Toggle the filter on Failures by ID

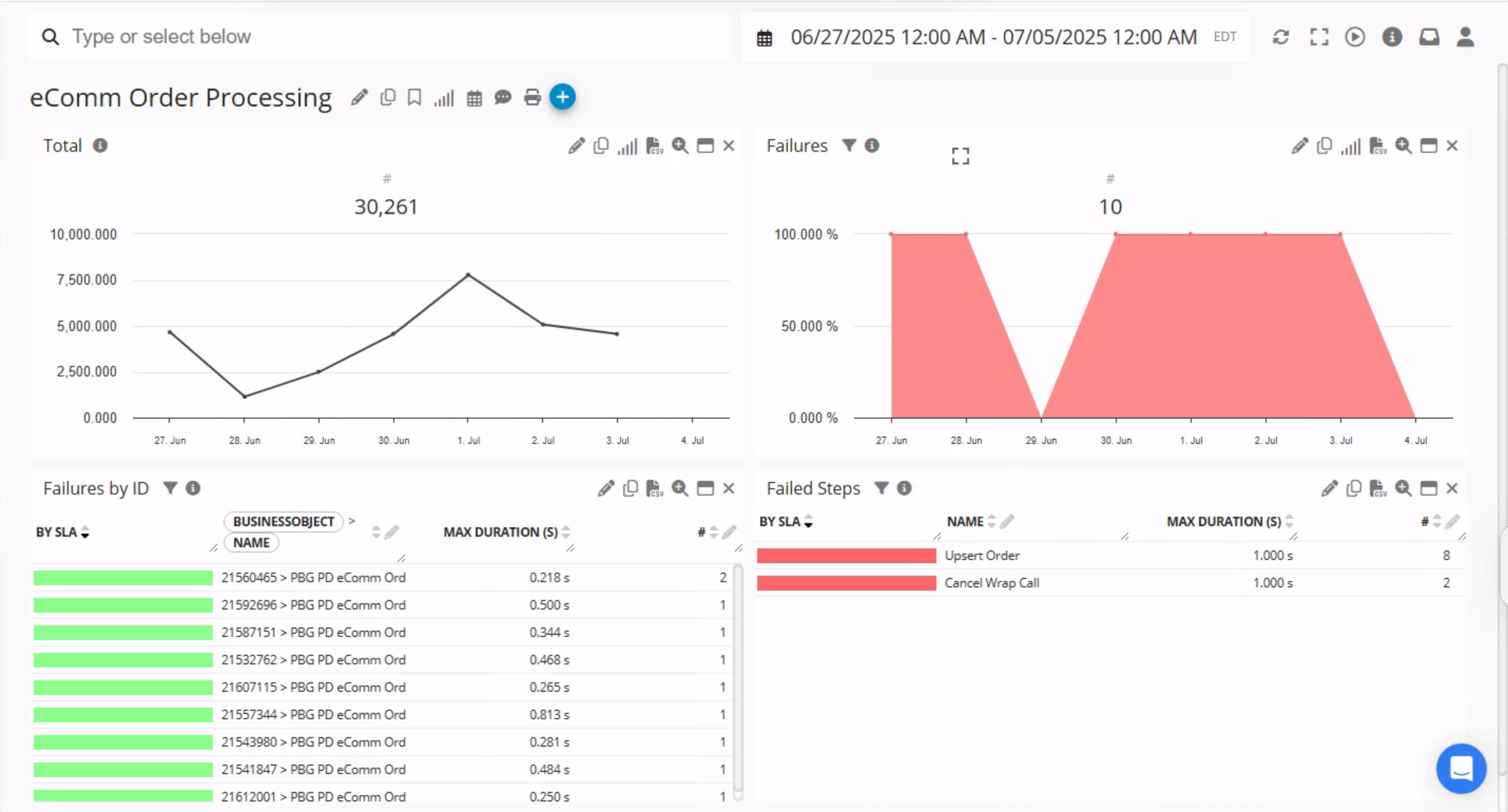click(x=170, y=488)
